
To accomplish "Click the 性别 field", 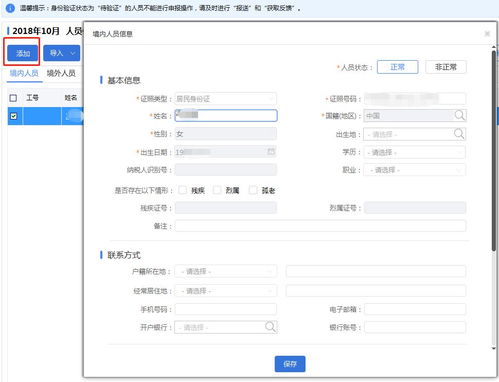I will (x=226, y=134).
